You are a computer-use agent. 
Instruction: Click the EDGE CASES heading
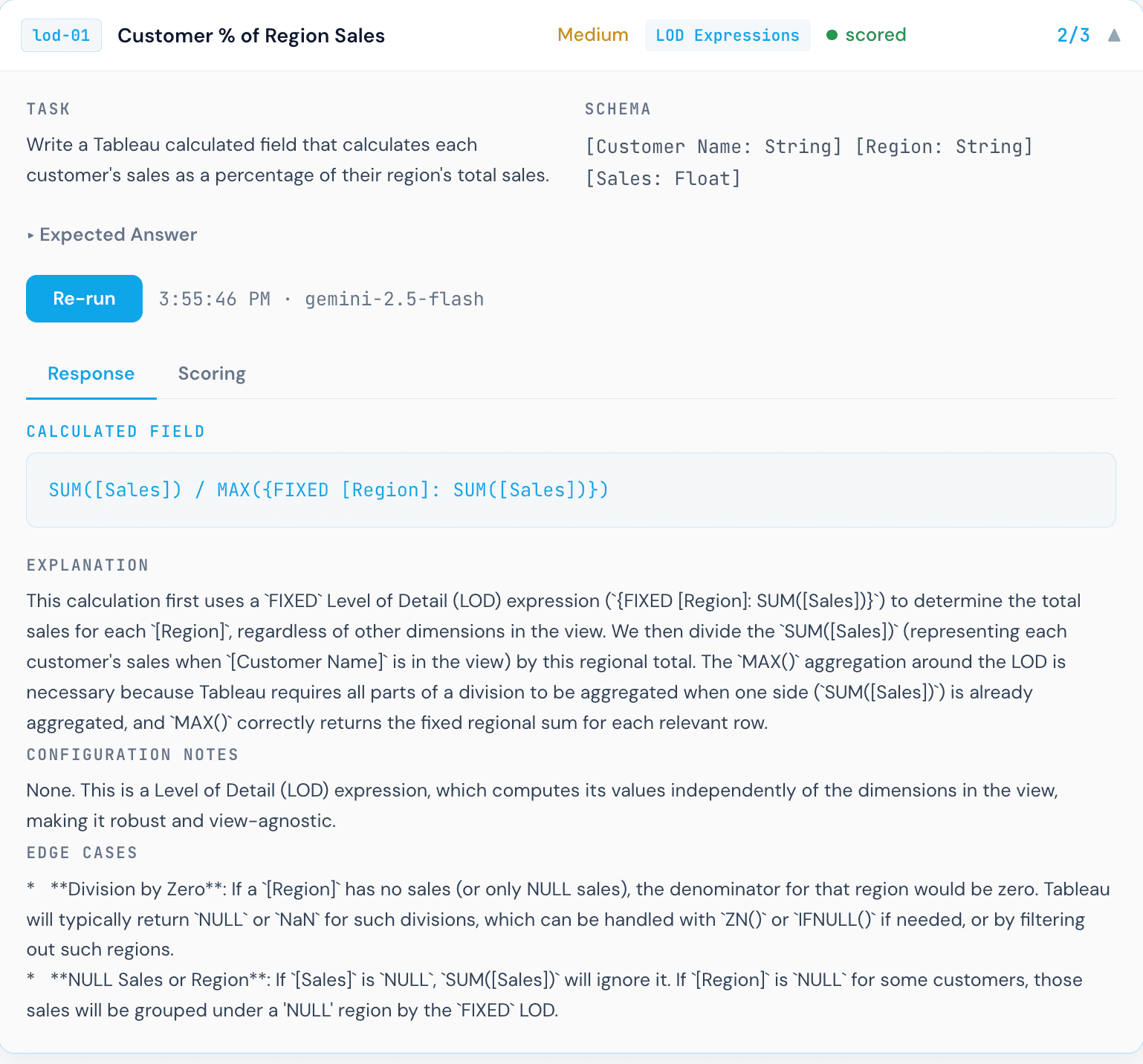[x=82, y=853]
